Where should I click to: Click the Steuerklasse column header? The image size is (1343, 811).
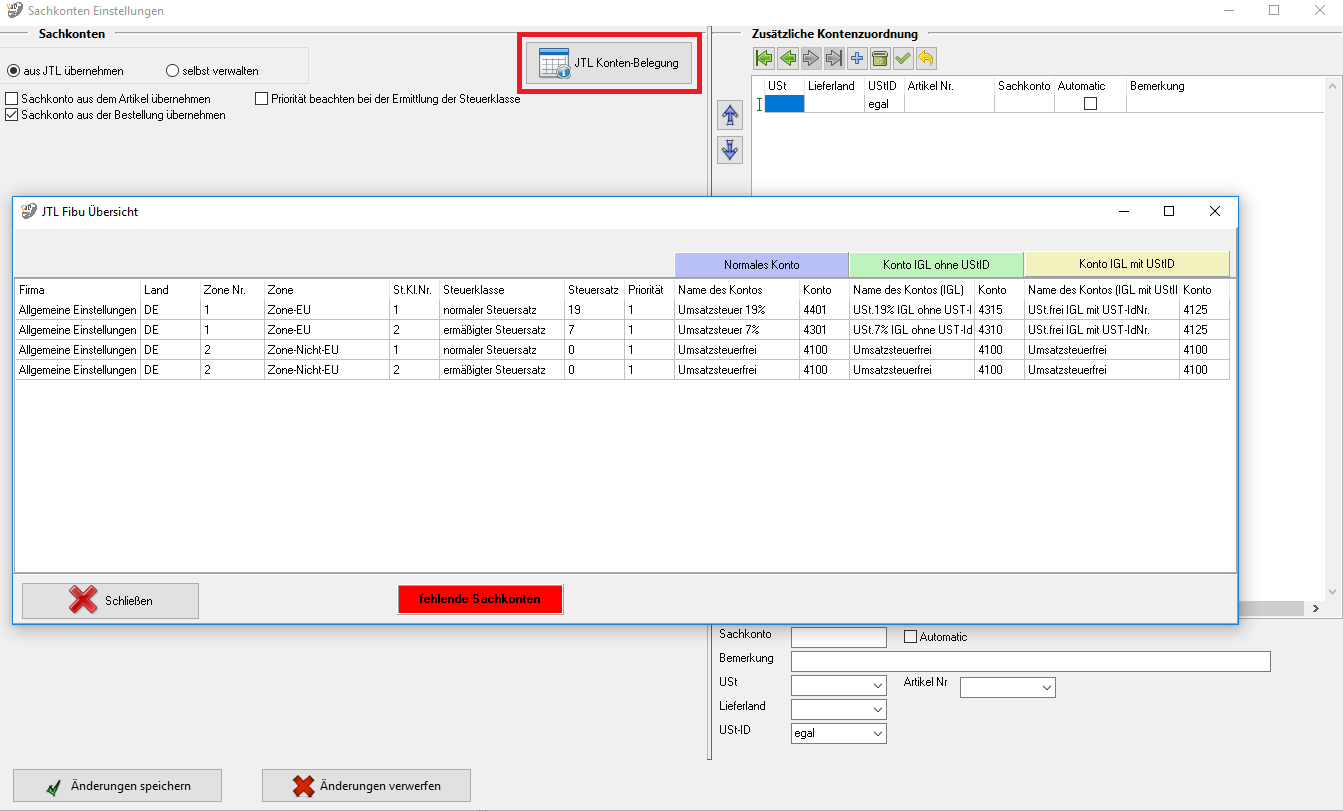pyautogui.click(x=473, y=289)
